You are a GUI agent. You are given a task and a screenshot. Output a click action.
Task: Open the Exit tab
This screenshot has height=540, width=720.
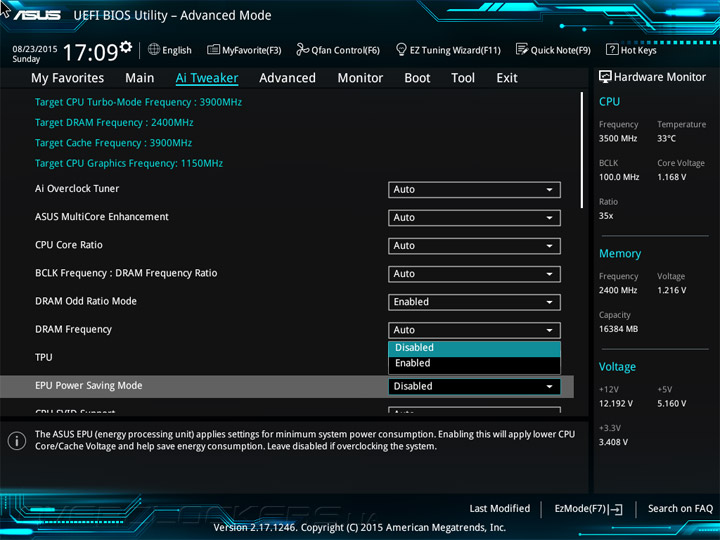(507, 78)
